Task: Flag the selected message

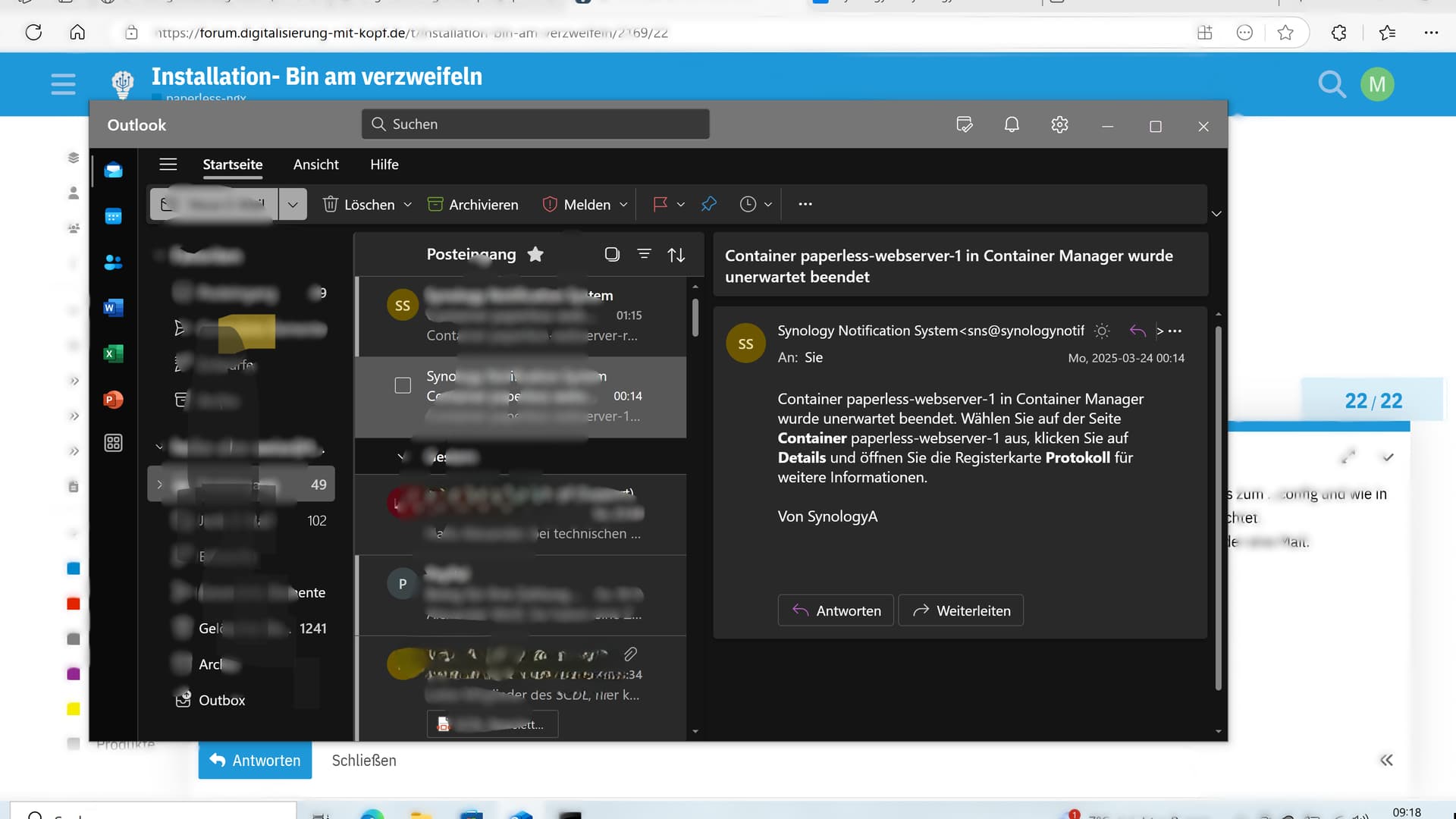Action: (660, 204)
